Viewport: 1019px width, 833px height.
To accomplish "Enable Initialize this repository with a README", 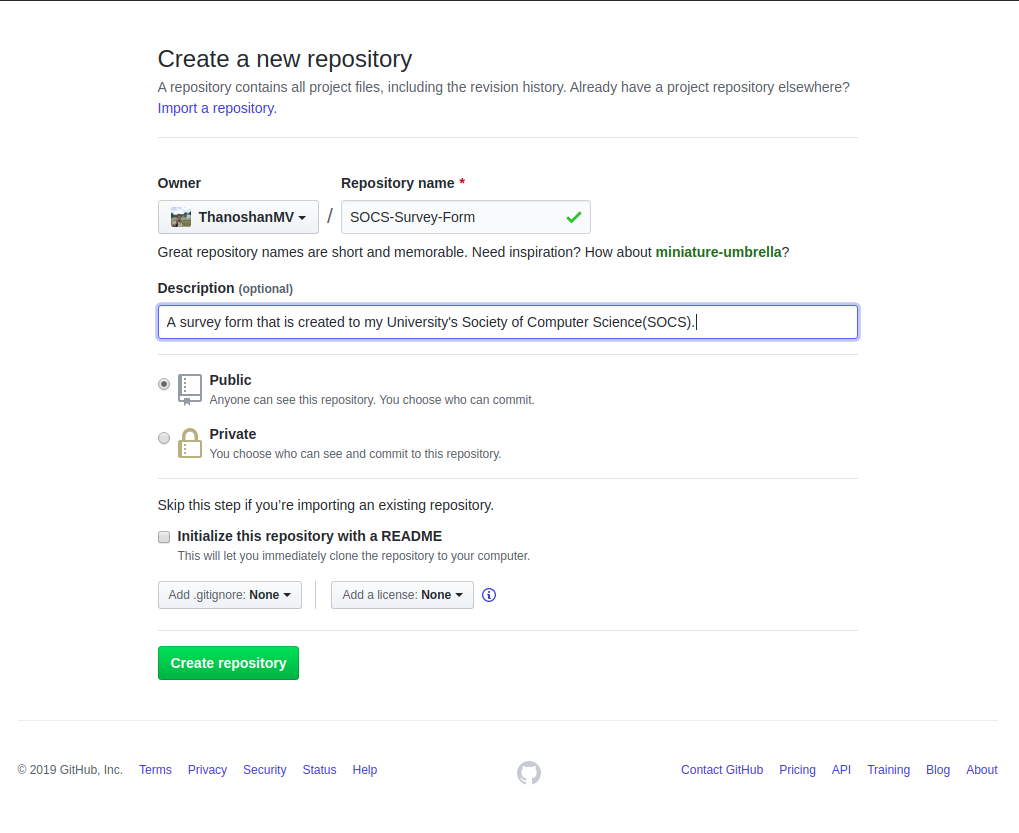I will point(163,537).
